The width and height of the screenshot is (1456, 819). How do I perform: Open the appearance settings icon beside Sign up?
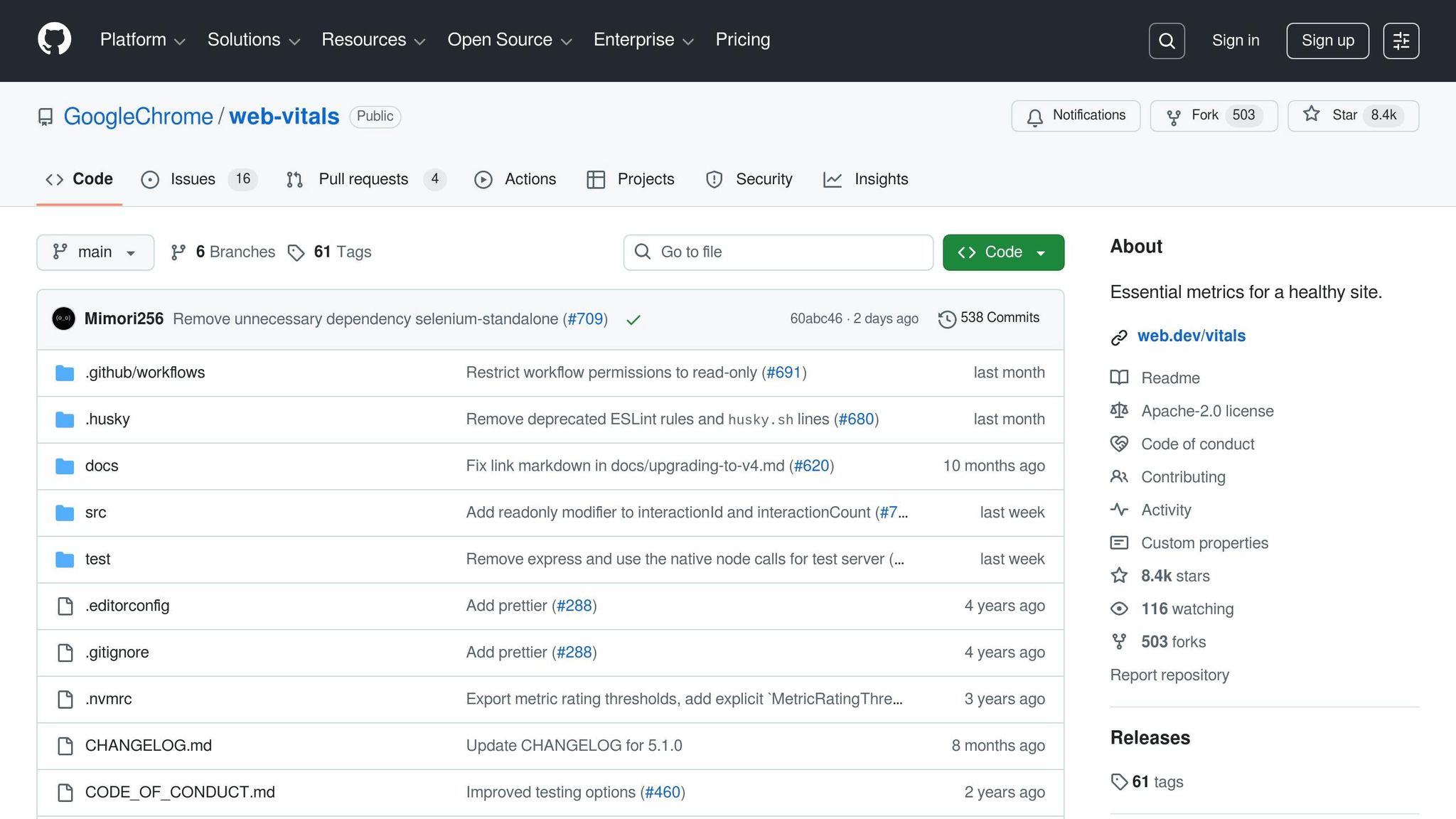point(1401,41)
